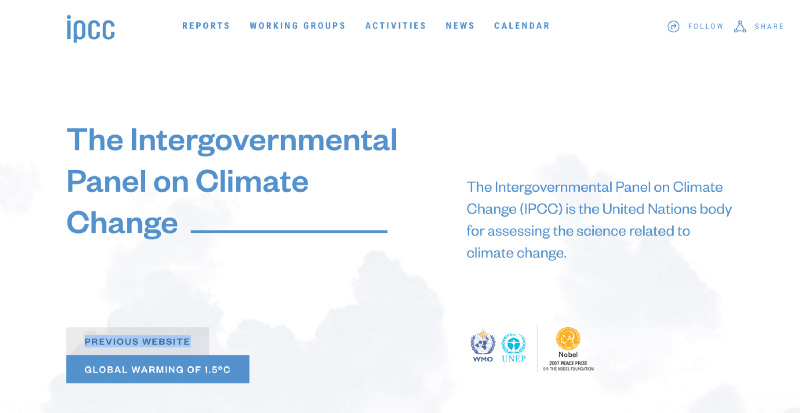This screenshot has height=413, width=800.
Task: Click the Share label
Action: point(769,27)
